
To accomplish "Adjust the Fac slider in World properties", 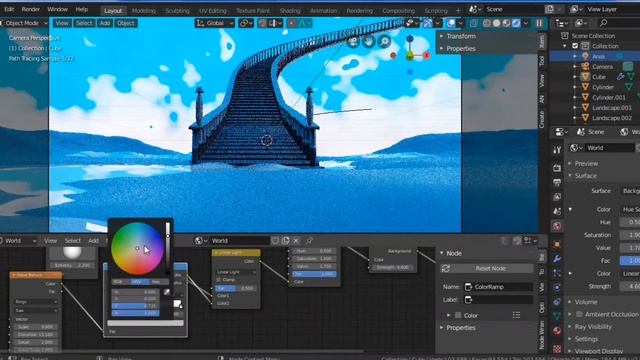I will [x=630, y=260].
